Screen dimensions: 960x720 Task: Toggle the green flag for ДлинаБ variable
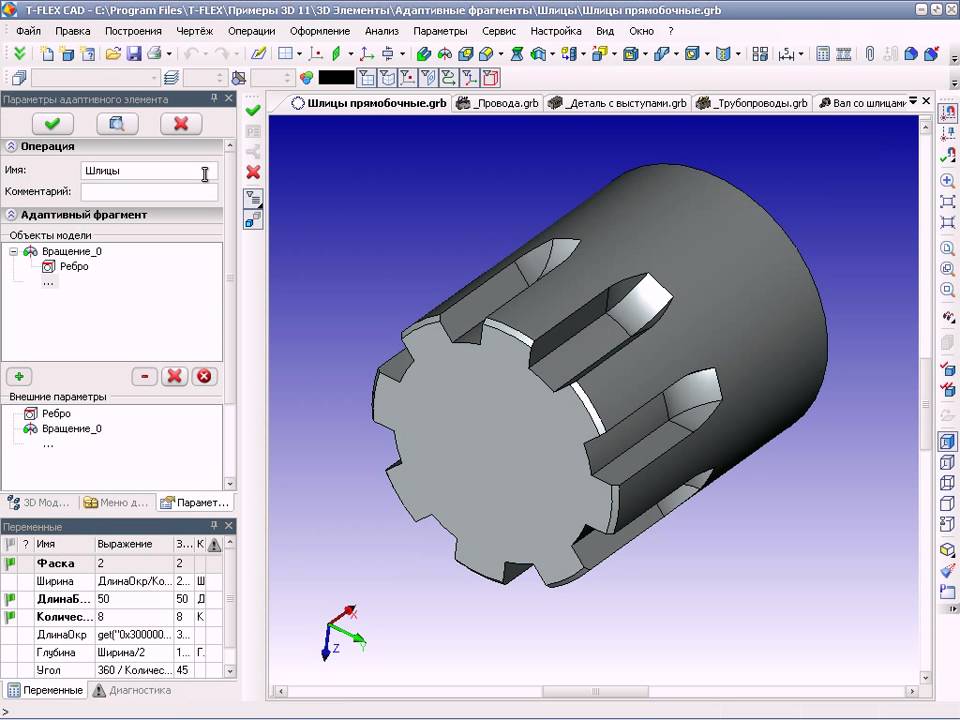click(x=11, y=599)
